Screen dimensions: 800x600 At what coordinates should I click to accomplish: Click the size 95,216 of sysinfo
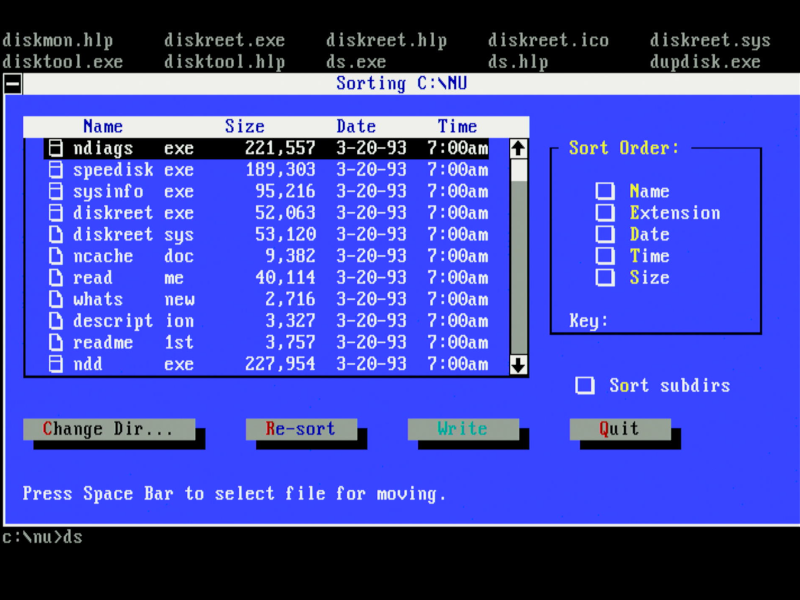point(285,191)
